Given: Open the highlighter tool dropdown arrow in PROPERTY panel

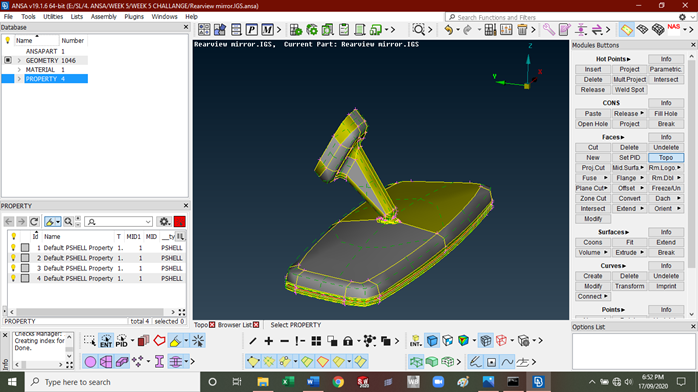Looking at the screenshot, I should (58, 222).
